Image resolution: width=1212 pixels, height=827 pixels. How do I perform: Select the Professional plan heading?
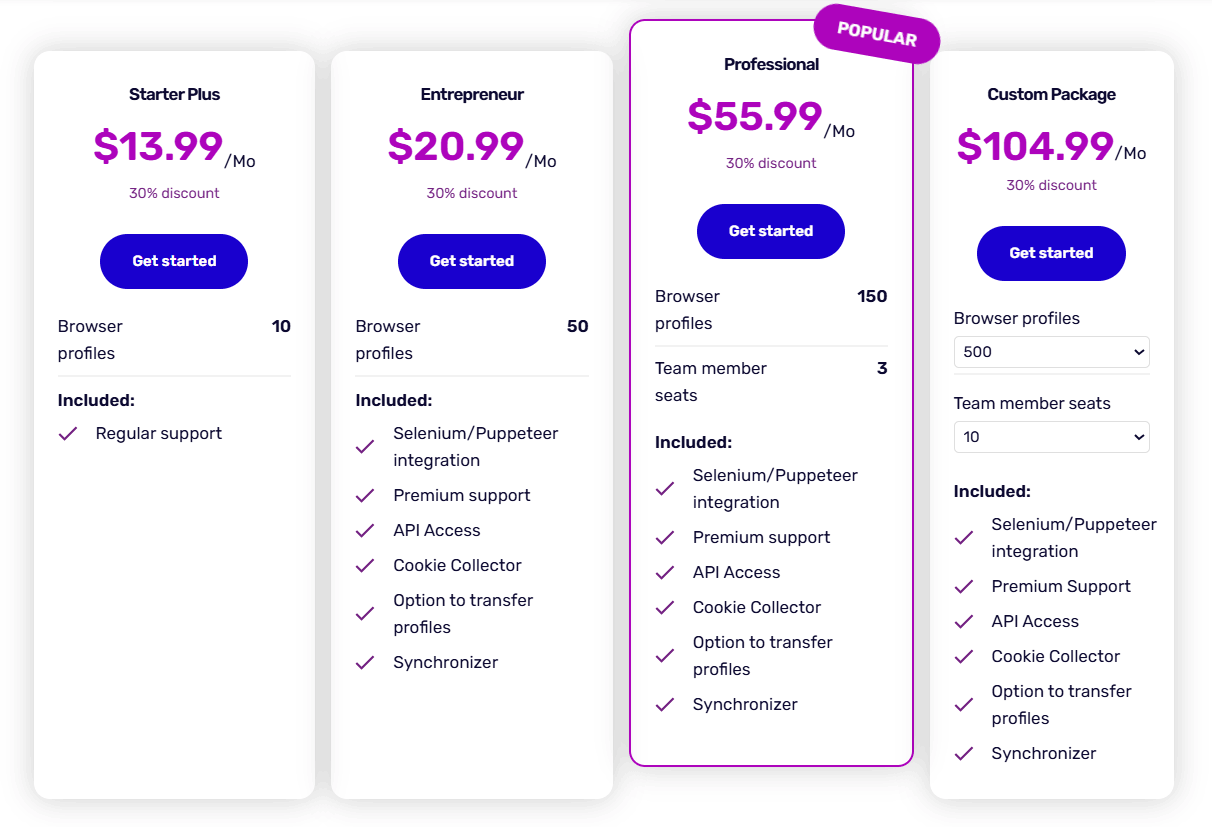[x=771, y=63]
